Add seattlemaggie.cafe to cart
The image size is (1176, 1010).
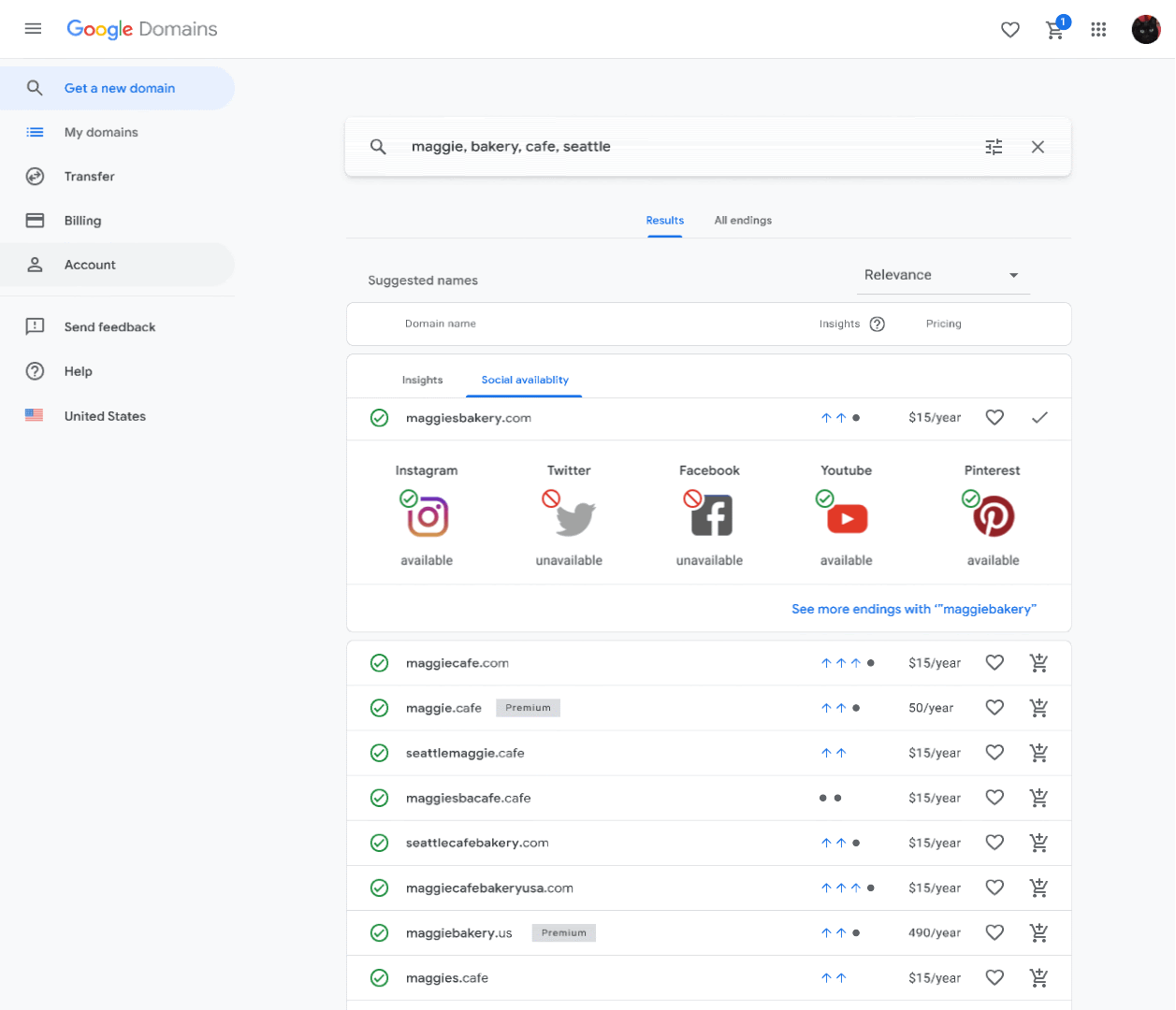[1038, 752]
